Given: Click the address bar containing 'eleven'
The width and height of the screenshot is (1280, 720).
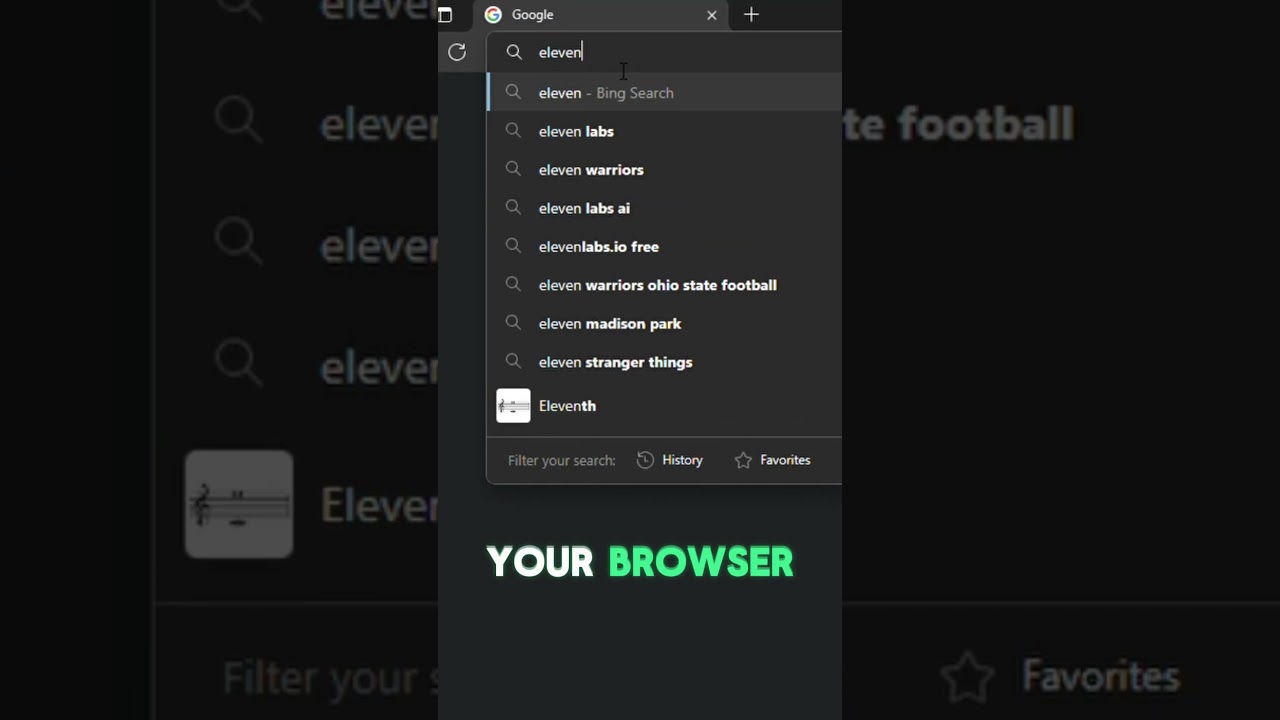Looking at the screenshot, I should pos(664,52).
